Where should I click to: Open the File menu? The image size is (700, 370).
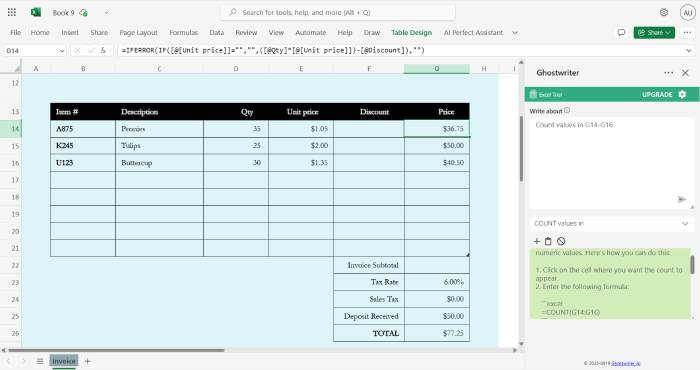pos(16,33)
